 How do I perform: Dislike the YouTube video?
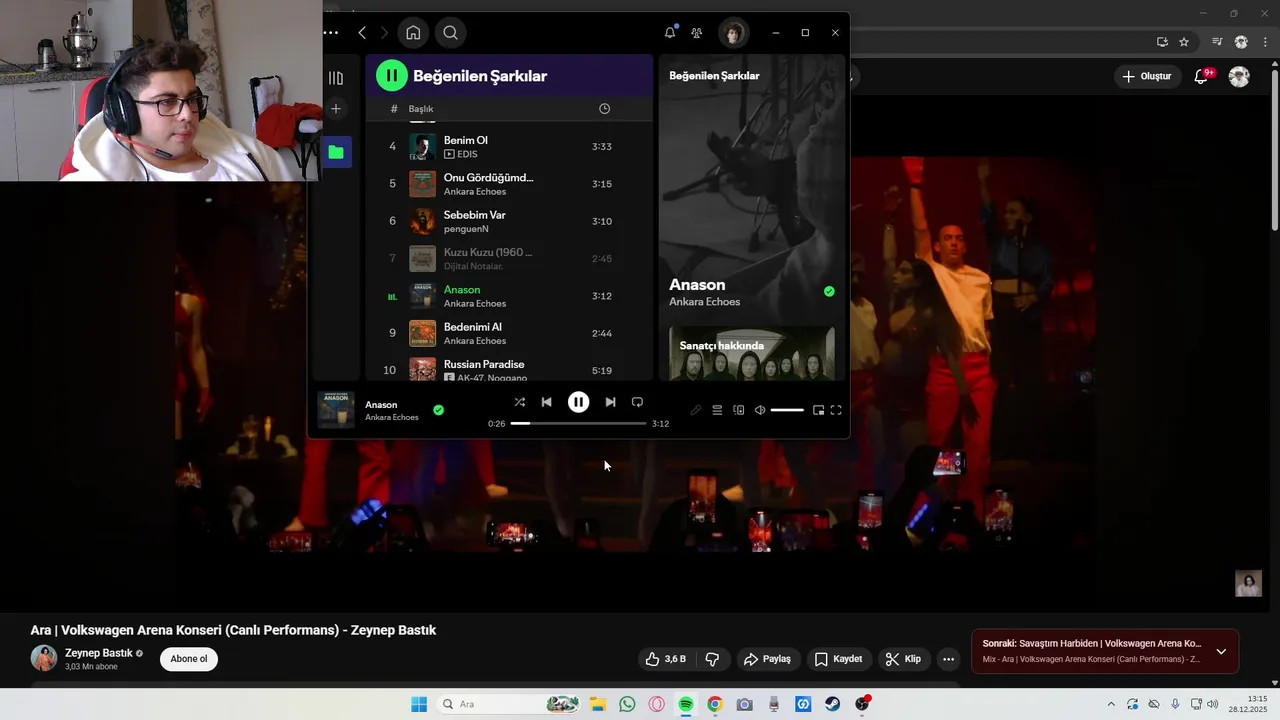[713, 659]
